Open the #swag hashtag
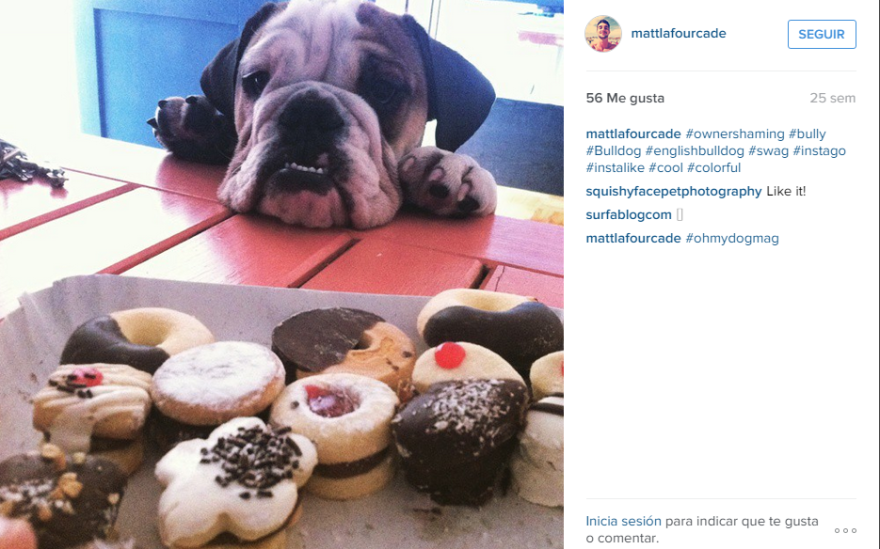Viewport: 880px width, 549px height. coord(768,151)
